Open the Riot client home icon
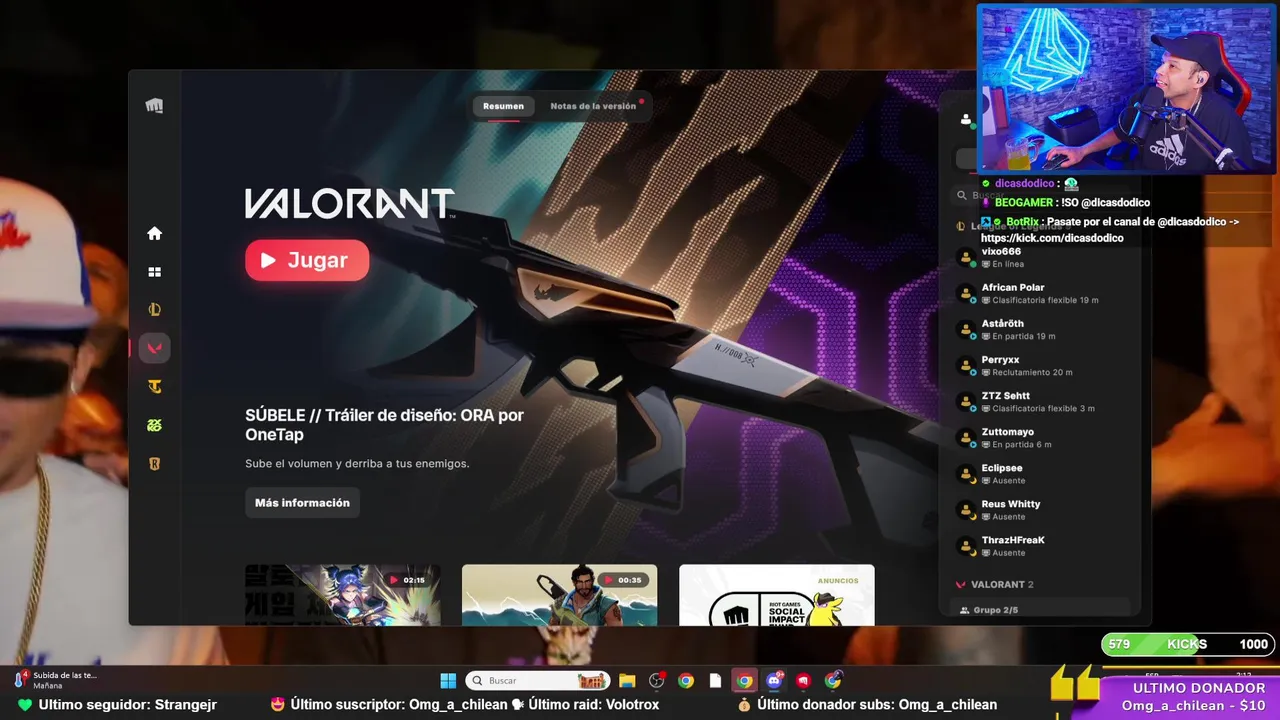Image resolution: width=1280 pixels, height=720 pixels. [154, 233]
